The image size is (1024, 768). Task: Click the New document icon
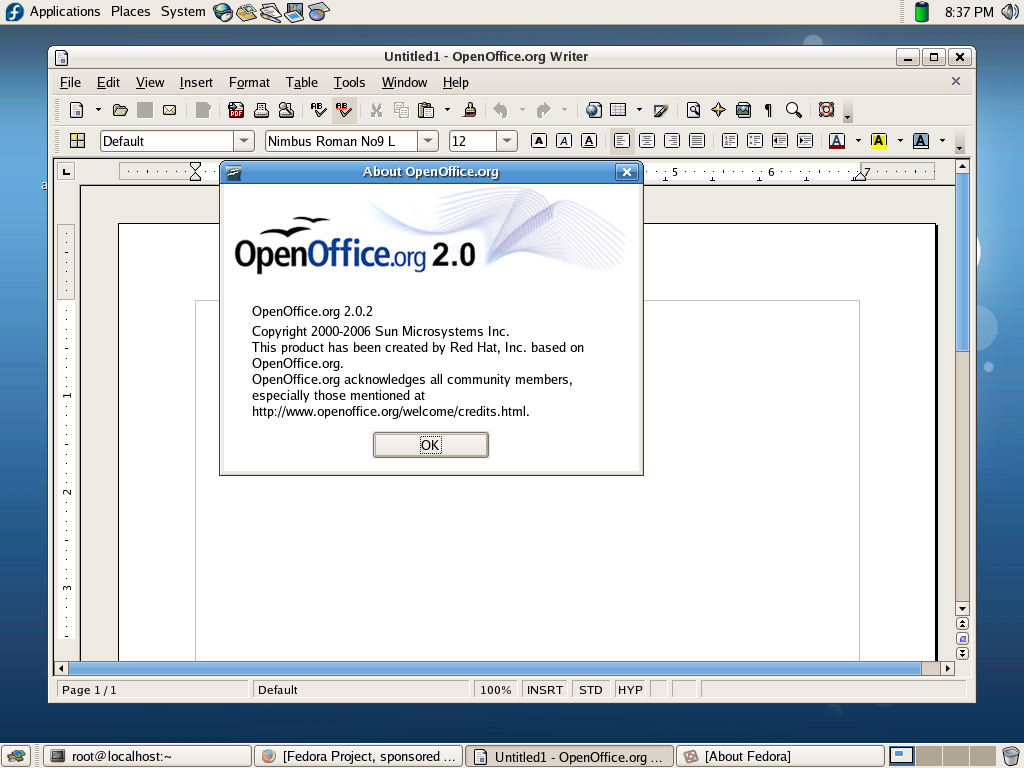pos(77,110)
